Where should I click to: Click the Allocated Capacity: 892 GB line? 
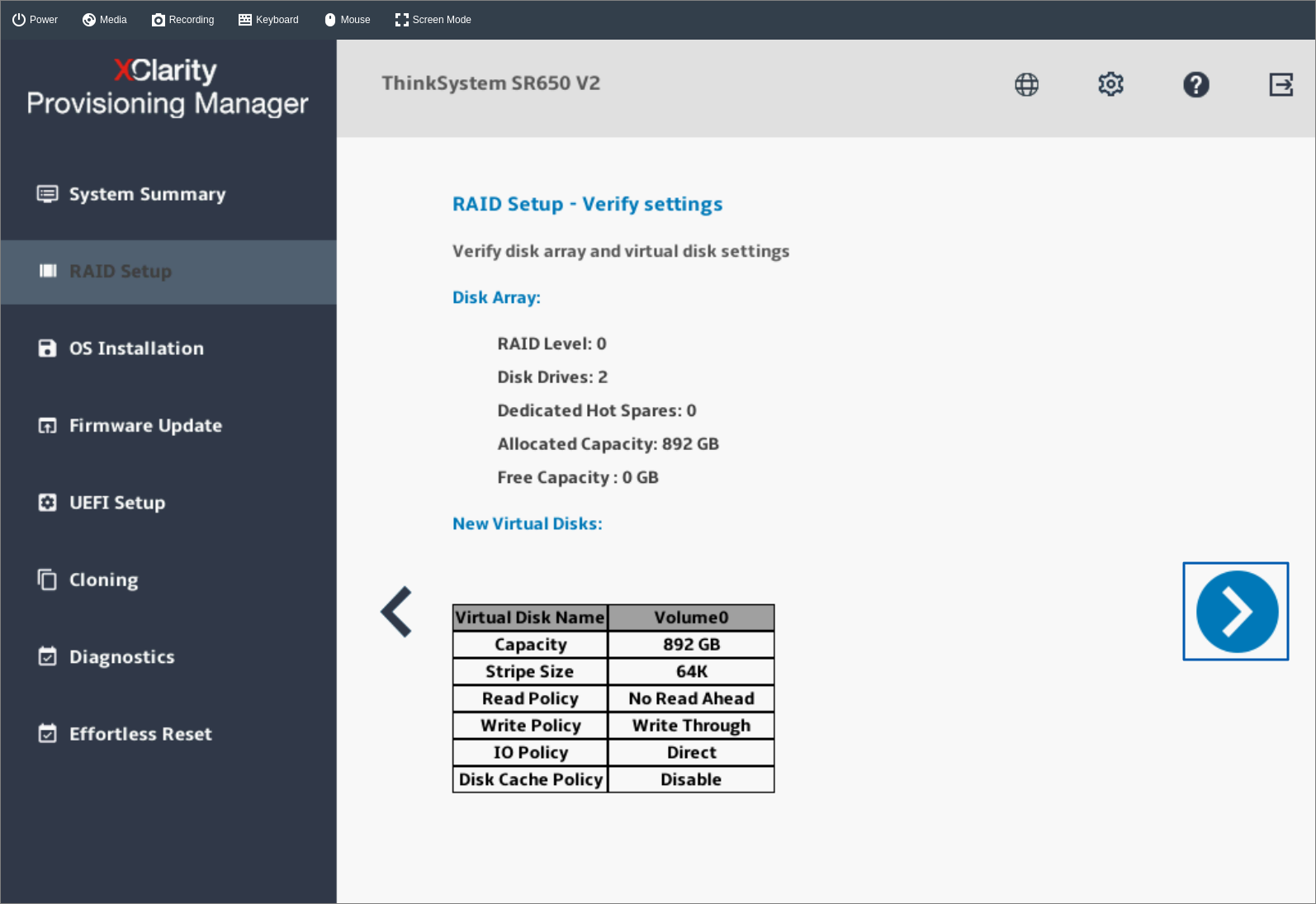point(608,444)
